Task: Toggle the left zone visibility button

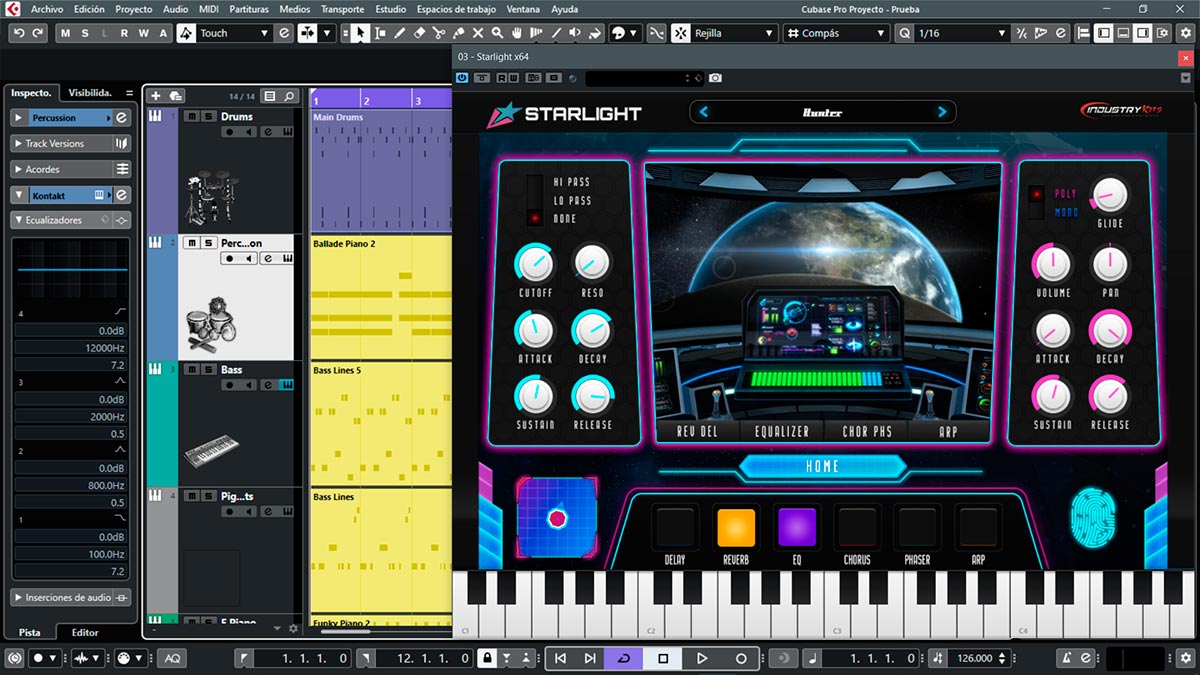Action: pyautogui.click(x=1103, y=33)
